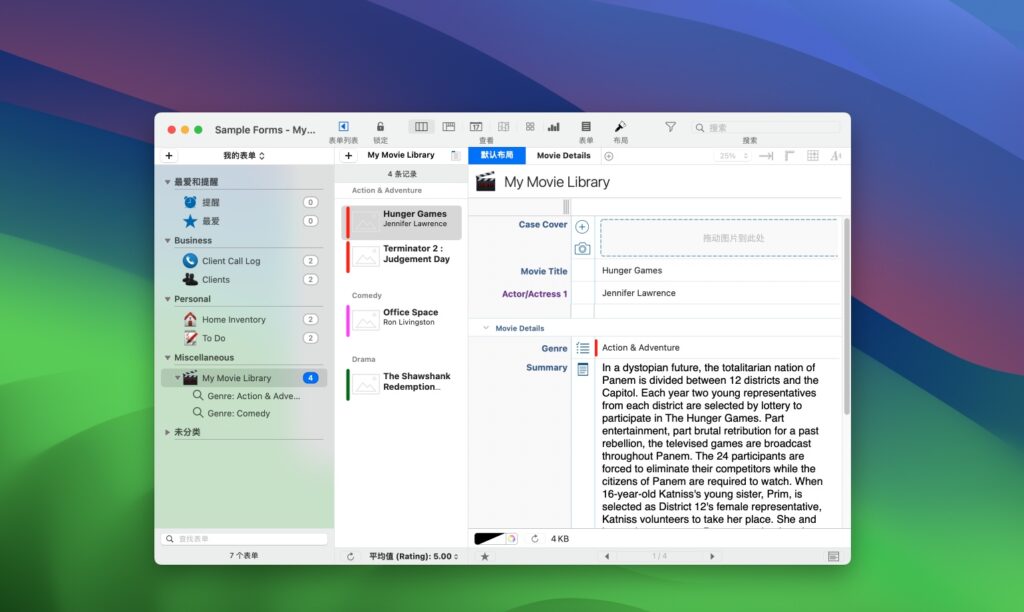This screenshot has height=612, width=1024.
Task: Star the Hunger Games record as favorite
Action: coord(485,556)
